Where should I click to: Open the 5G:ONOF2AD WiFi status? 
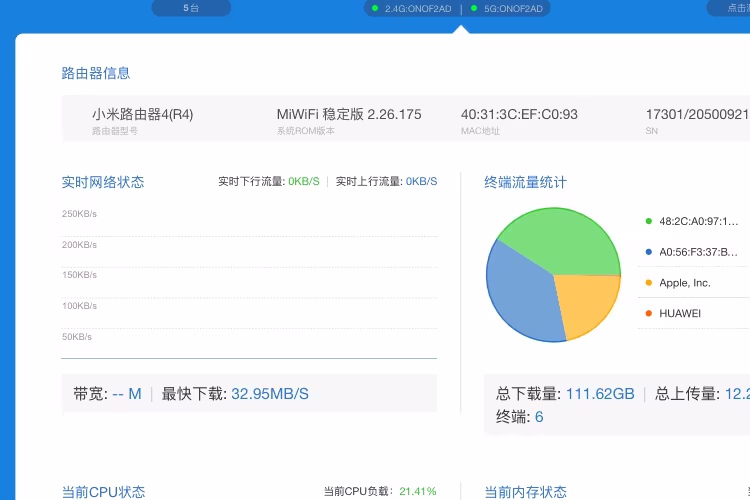513,9
